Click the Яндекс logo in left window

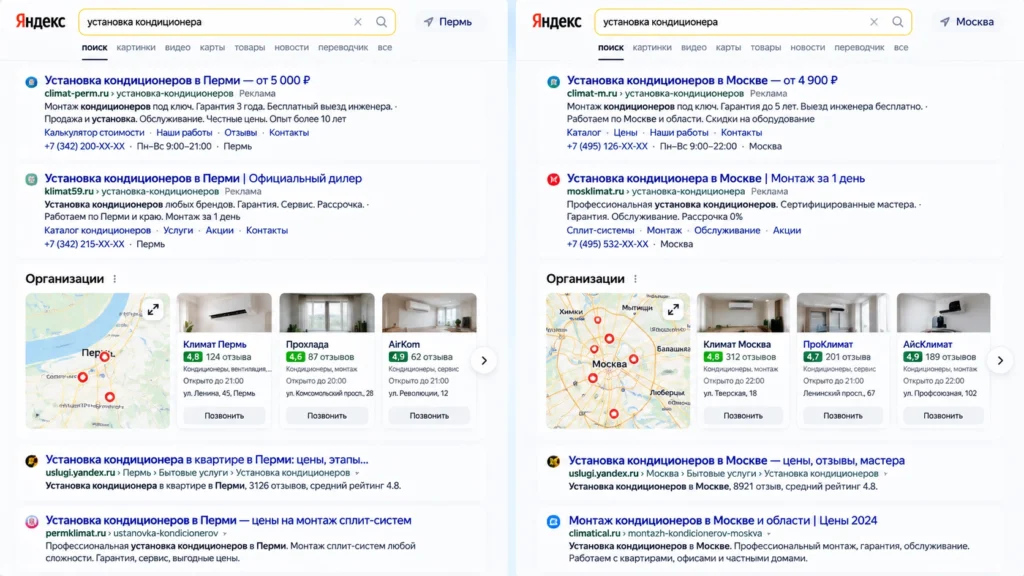click(40, 22)
